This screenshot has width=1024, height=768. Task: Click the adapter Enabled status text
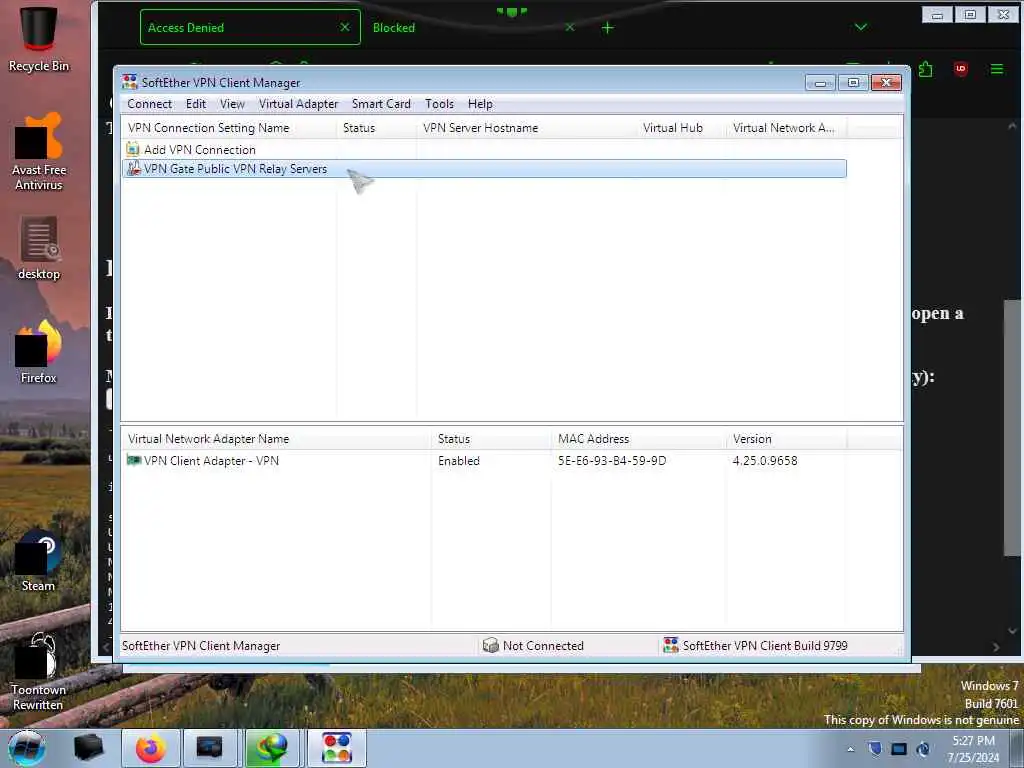tap(458, 460)
